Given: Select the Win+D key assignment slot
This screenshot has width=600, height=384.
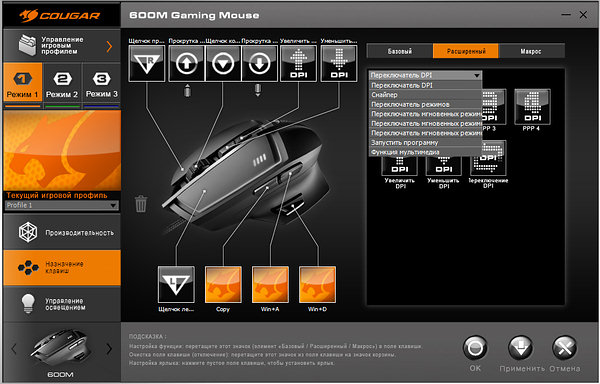Looking at the screenshot, I should (x=317, y=285).
